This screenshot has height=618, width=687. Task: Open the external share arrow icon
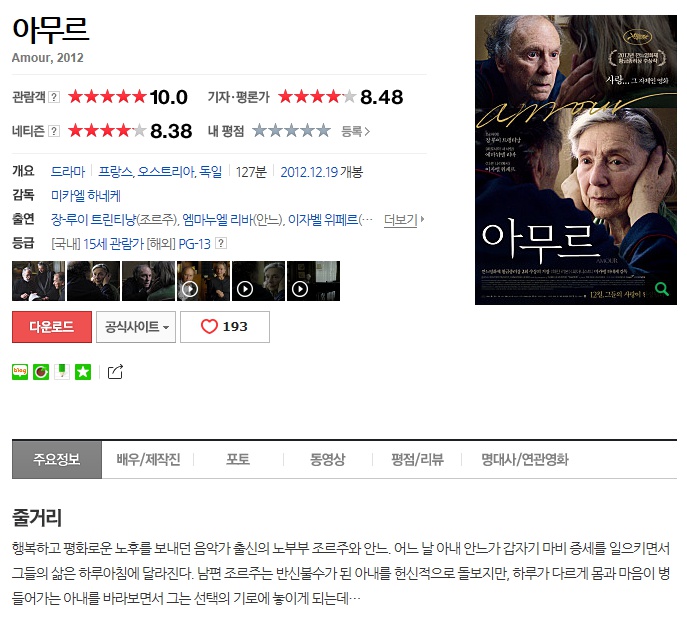click(x=115, y=371)
